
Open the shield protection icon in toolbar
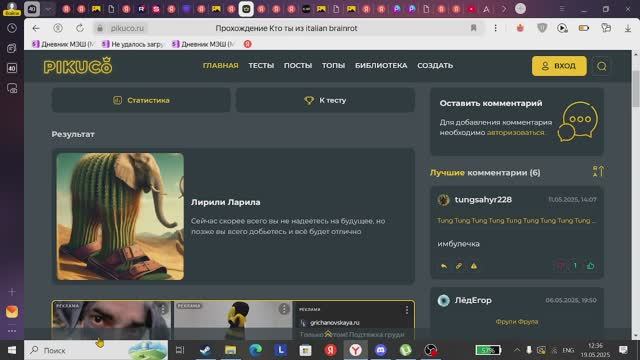(x=542, y=28)
